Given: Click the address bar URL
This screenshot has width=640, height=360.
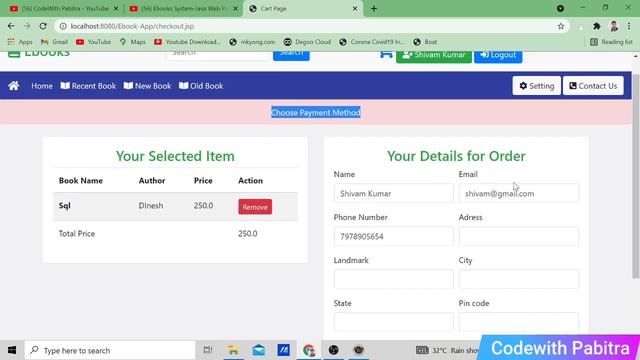Looking at the screenshot, I should coord(132,26).
